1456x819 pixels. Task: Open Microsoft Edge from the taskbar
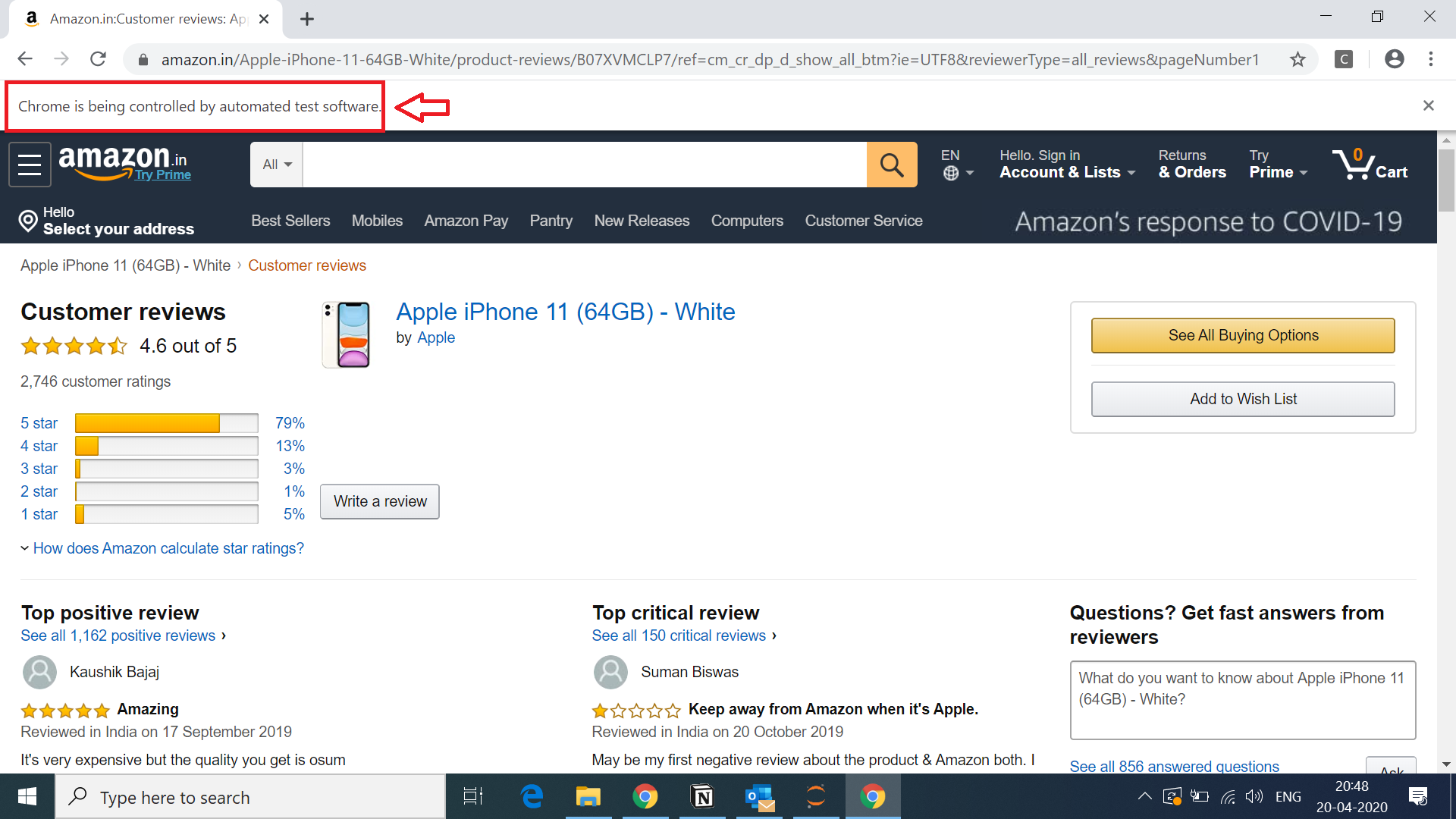click(532, 797)
